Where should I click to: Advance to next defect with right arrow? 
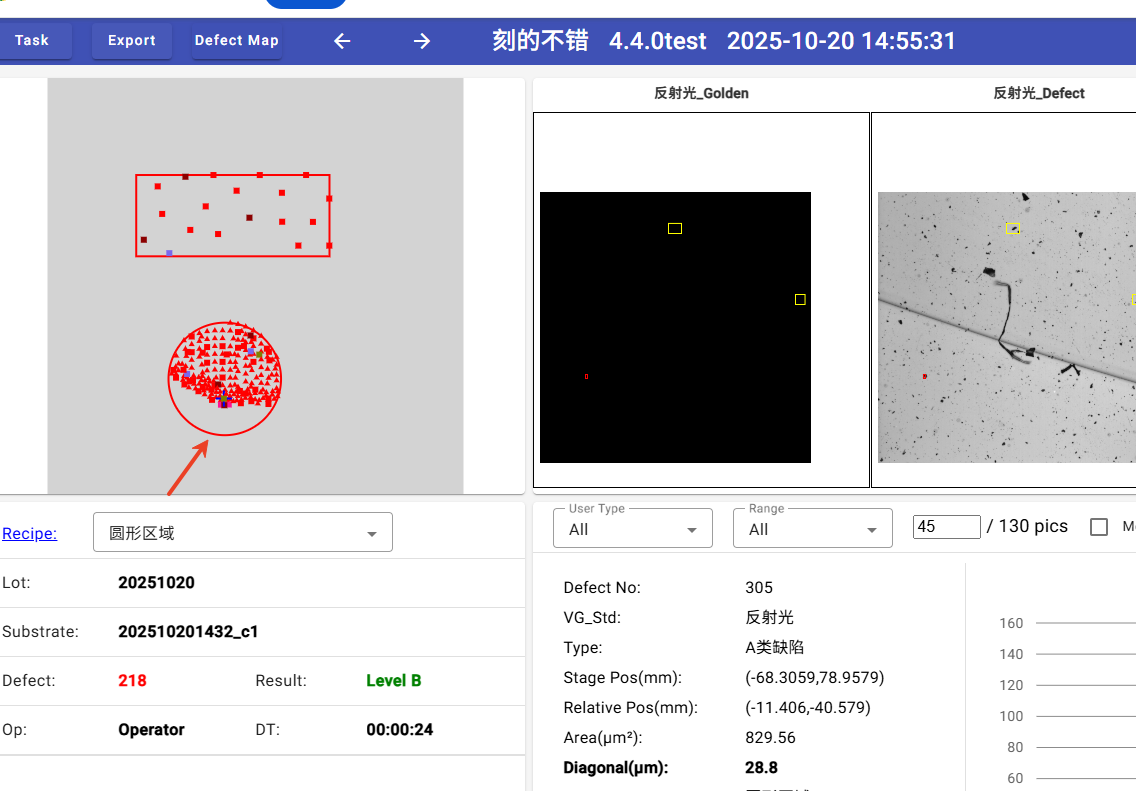tap(422, 41)
